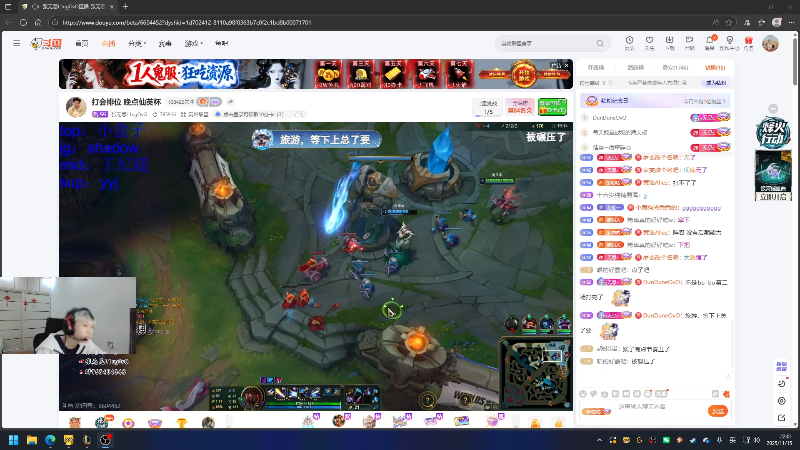Image resolution: width=800 pixels, height=450 pixels.
Task: Open the Windows Start menu
Action: pos(14,440)
